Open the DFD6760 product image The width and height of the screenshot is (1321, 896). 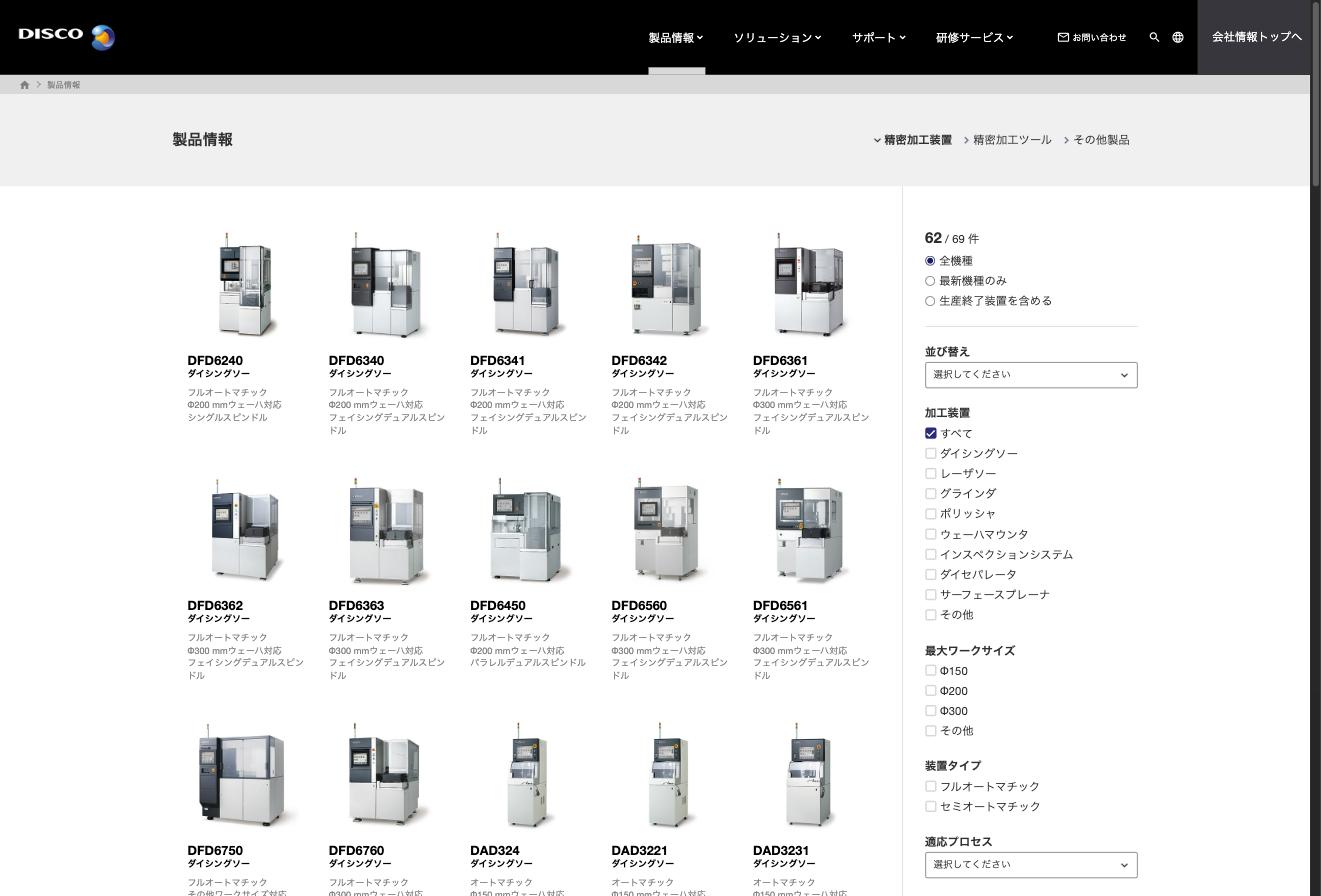tap(387, 775)
